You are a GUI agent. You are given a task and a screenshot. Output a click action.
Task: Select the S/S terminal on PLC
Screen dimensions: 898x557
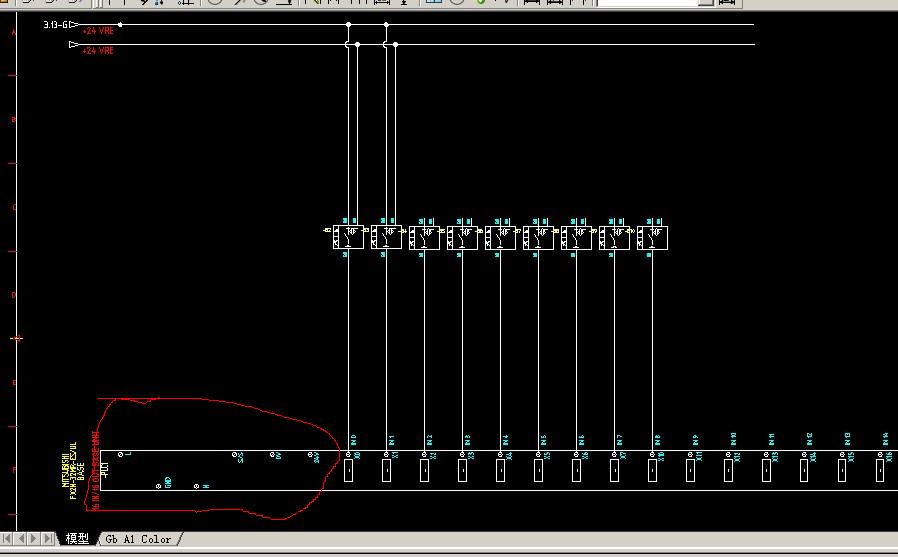click(235, 455)
